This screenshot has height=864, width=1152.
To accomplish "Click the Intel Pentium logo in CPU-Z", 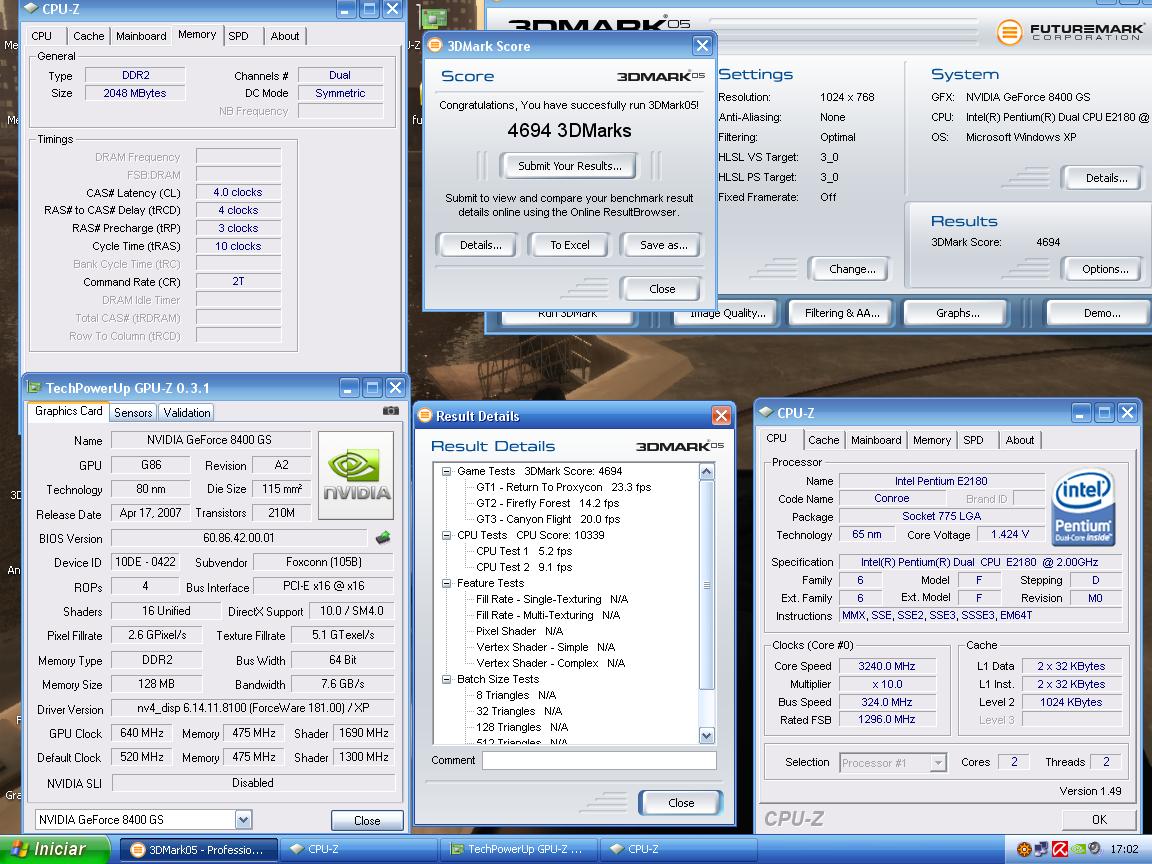I will point(1084,508).
